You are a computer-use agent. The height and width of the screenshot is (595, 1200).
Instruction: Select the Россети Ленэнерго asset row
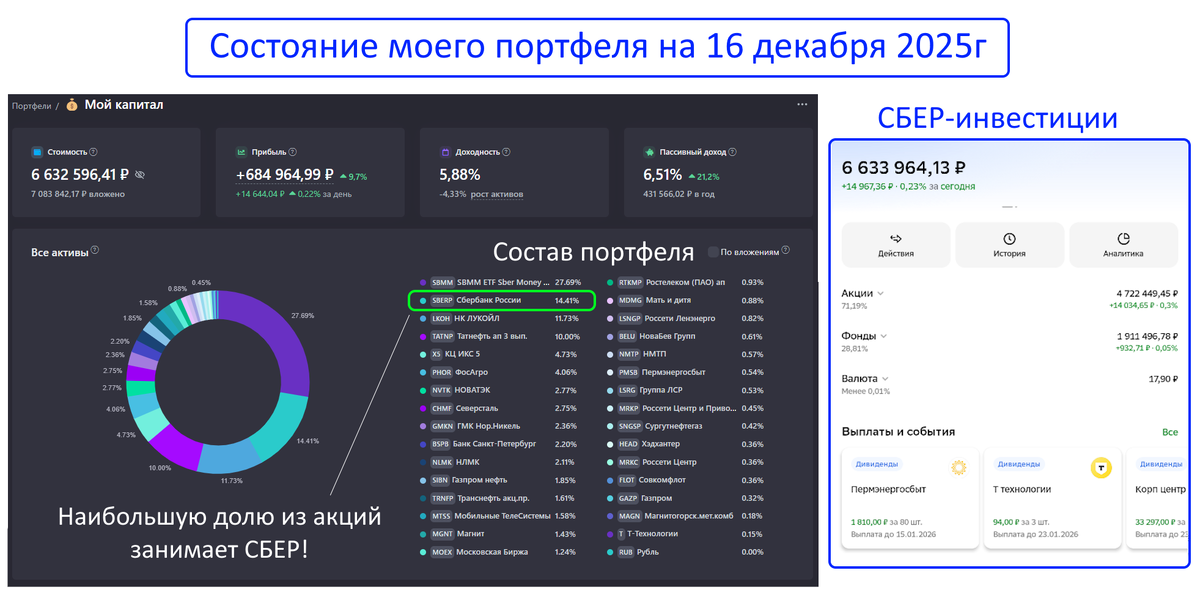(x=687, y=318)
